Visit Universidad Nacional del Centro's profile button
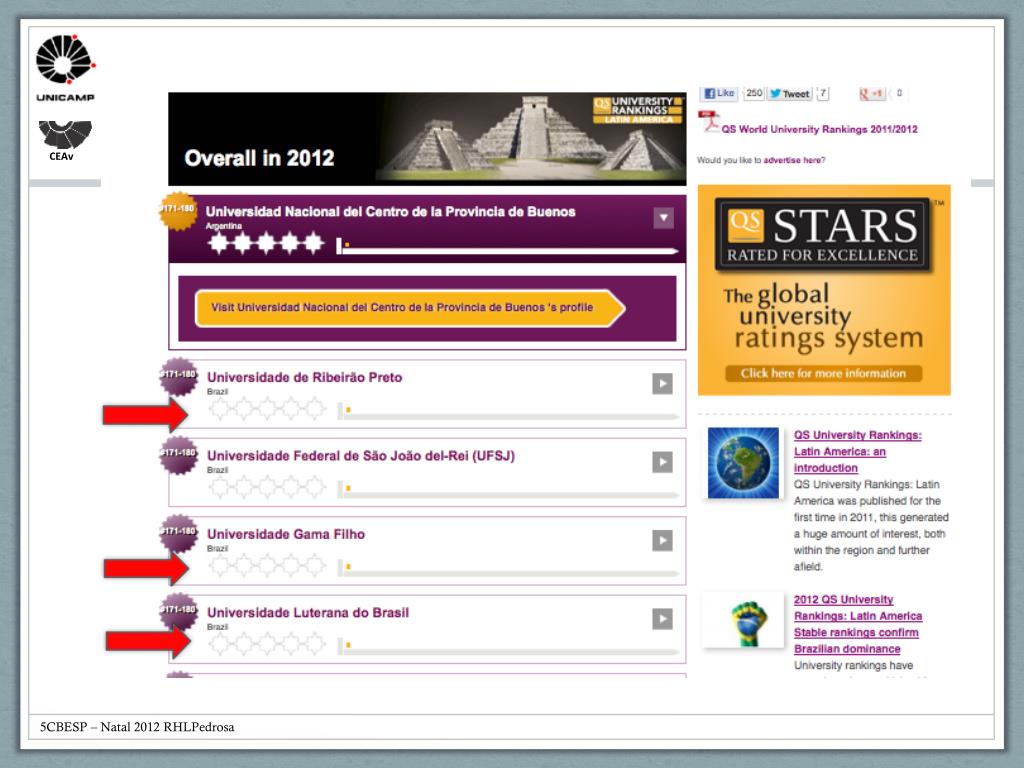The height and width of the screenshot is (768, 1024). (409, 308)
